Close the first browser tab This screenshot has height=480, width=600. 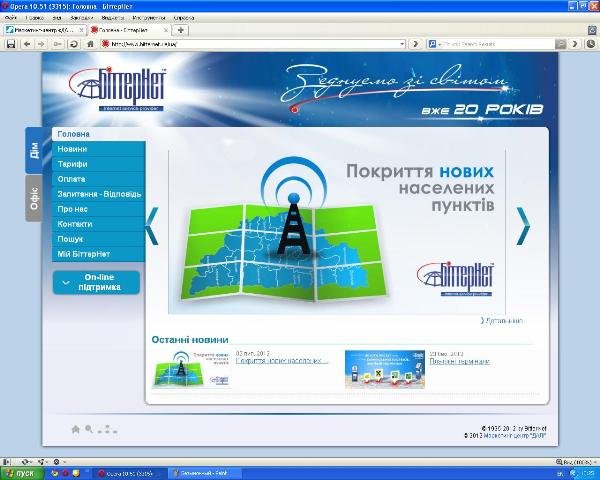point(81,30)
